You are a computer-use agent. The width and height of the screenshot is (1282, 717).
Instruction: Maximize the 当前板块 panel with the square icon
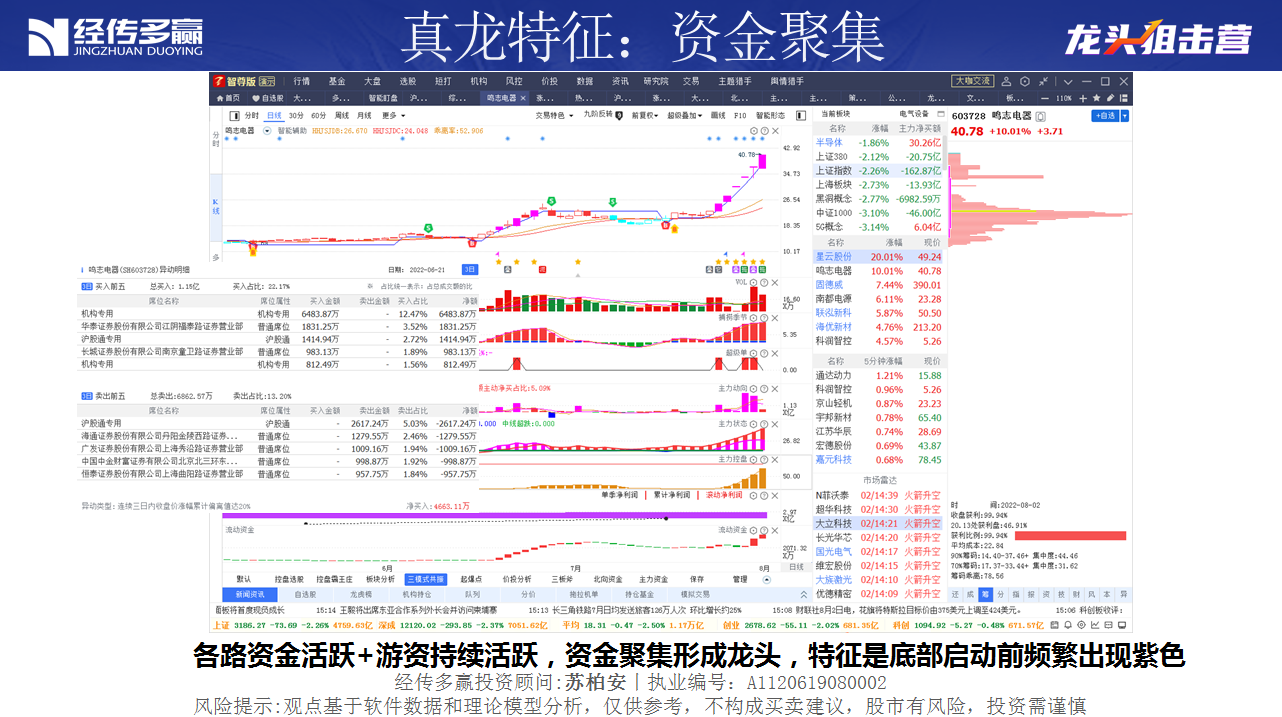pos(939,114)
